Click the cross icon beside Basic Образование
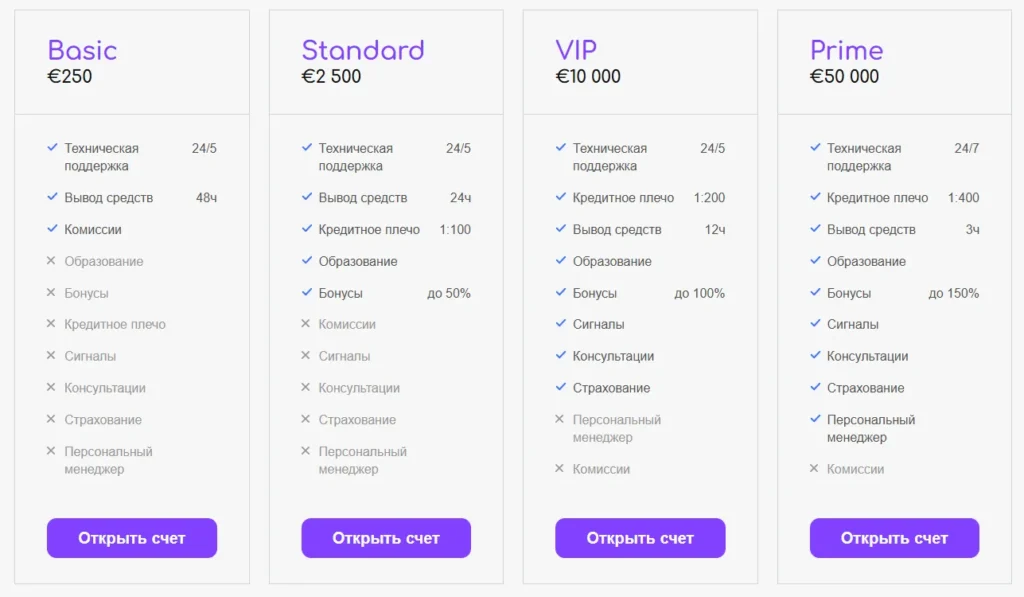This screenshot has height=597, width=1024. pos(51,261)
